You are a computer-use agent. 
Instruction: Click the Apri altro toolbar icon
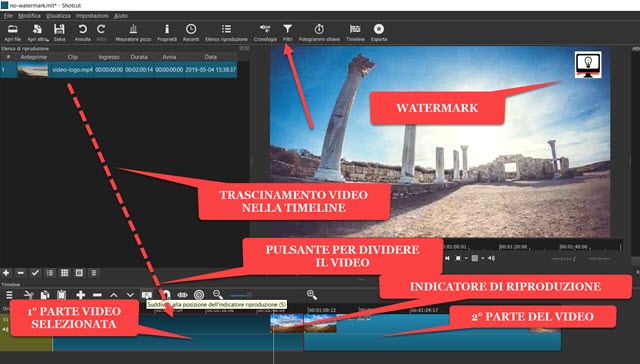coord(38,33)
